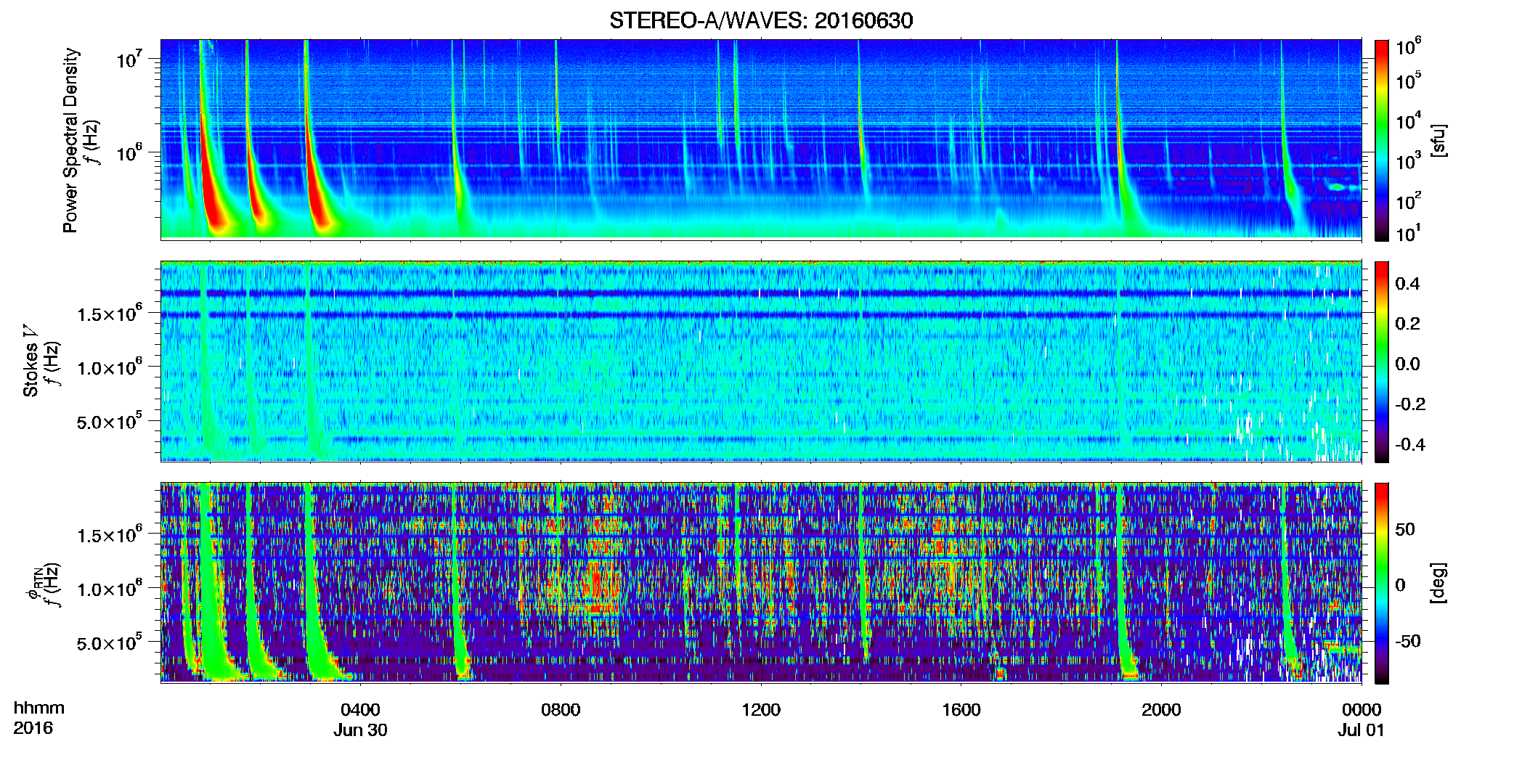This screenshot has width=1522, height=784.
Task: Click the "1600" time axis label
Action: pyautogui.click(x=961, y=709)
